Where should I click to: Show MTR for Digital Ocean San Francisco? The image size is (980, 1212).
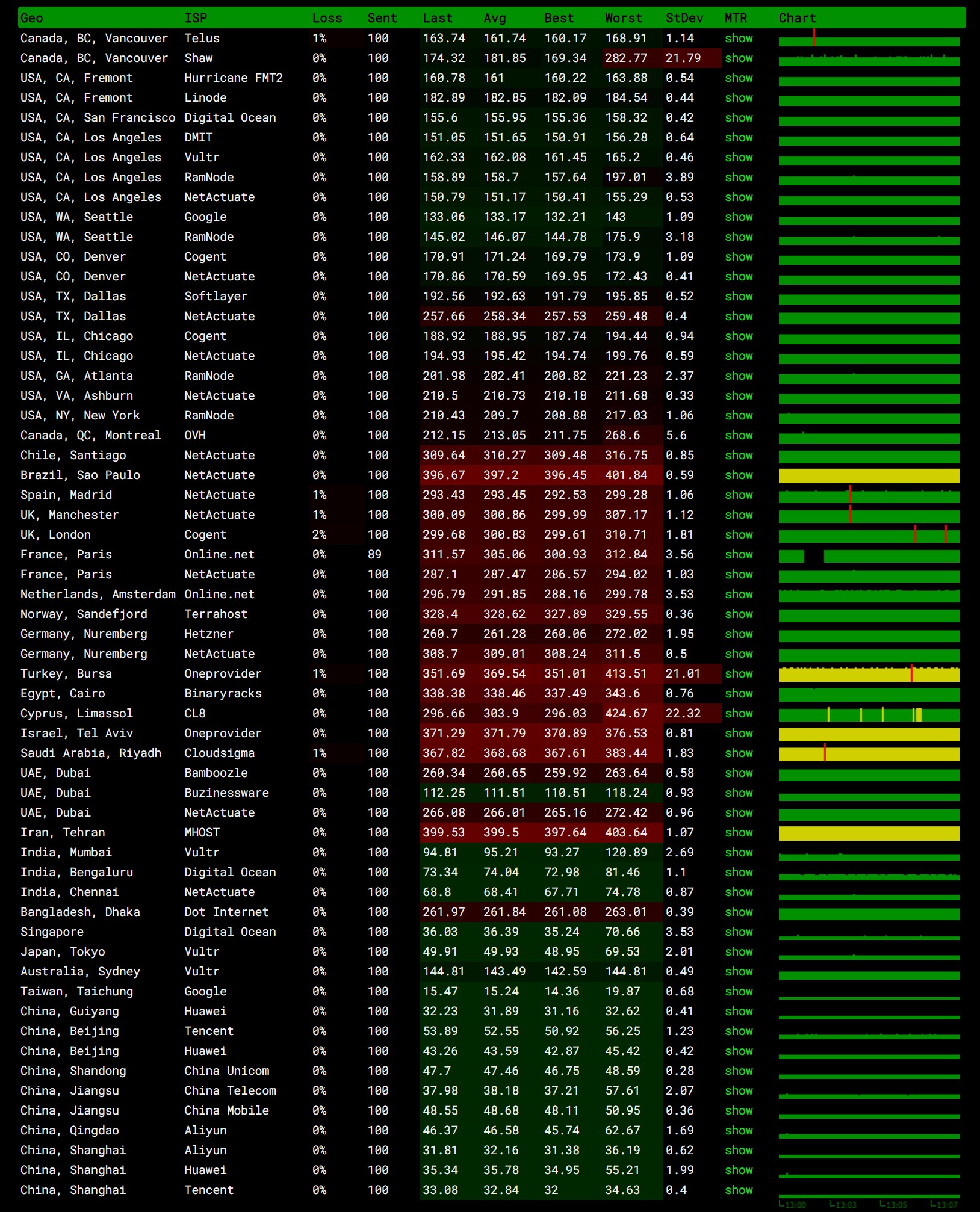[739, 117]
